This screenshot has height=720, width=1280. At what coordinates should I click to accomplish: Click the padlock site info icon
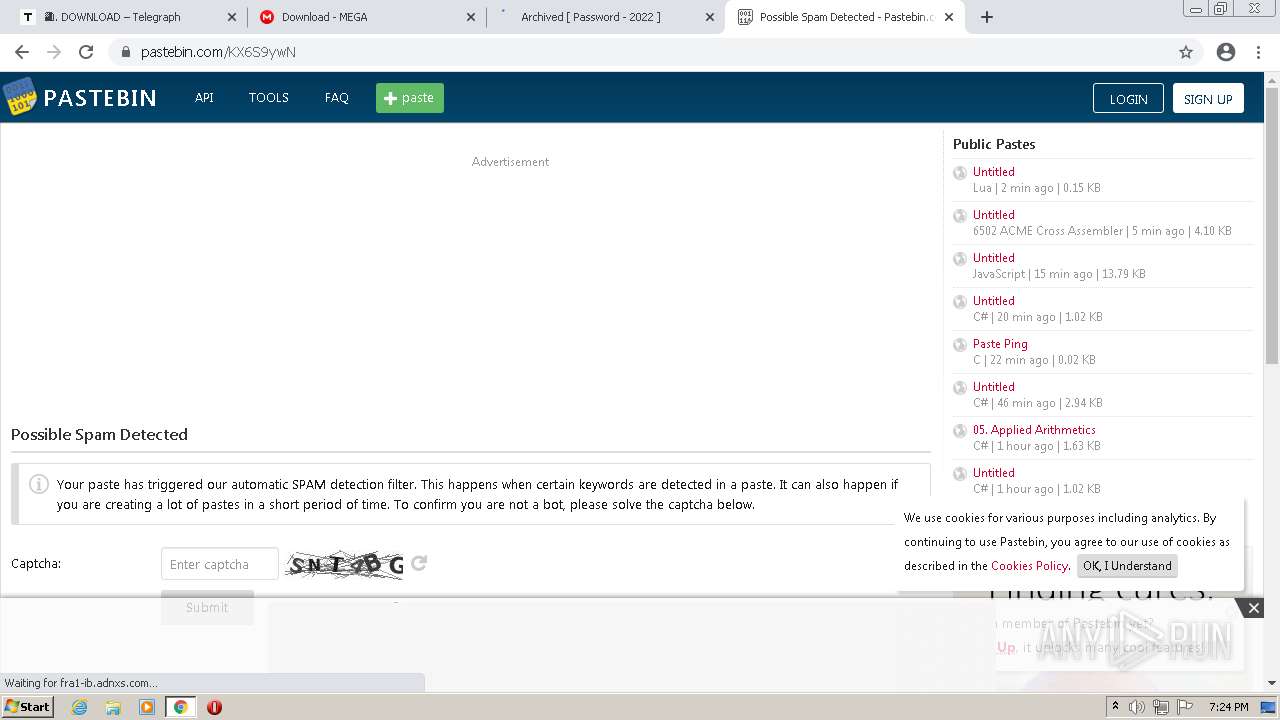[125, 52]
